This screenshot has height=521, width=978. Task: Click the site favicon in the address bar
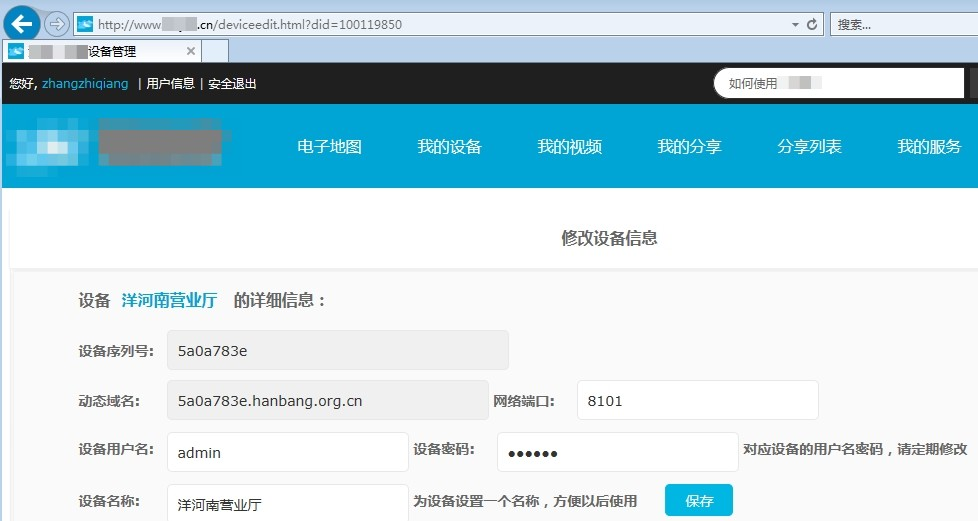click(x=85, y=24)
